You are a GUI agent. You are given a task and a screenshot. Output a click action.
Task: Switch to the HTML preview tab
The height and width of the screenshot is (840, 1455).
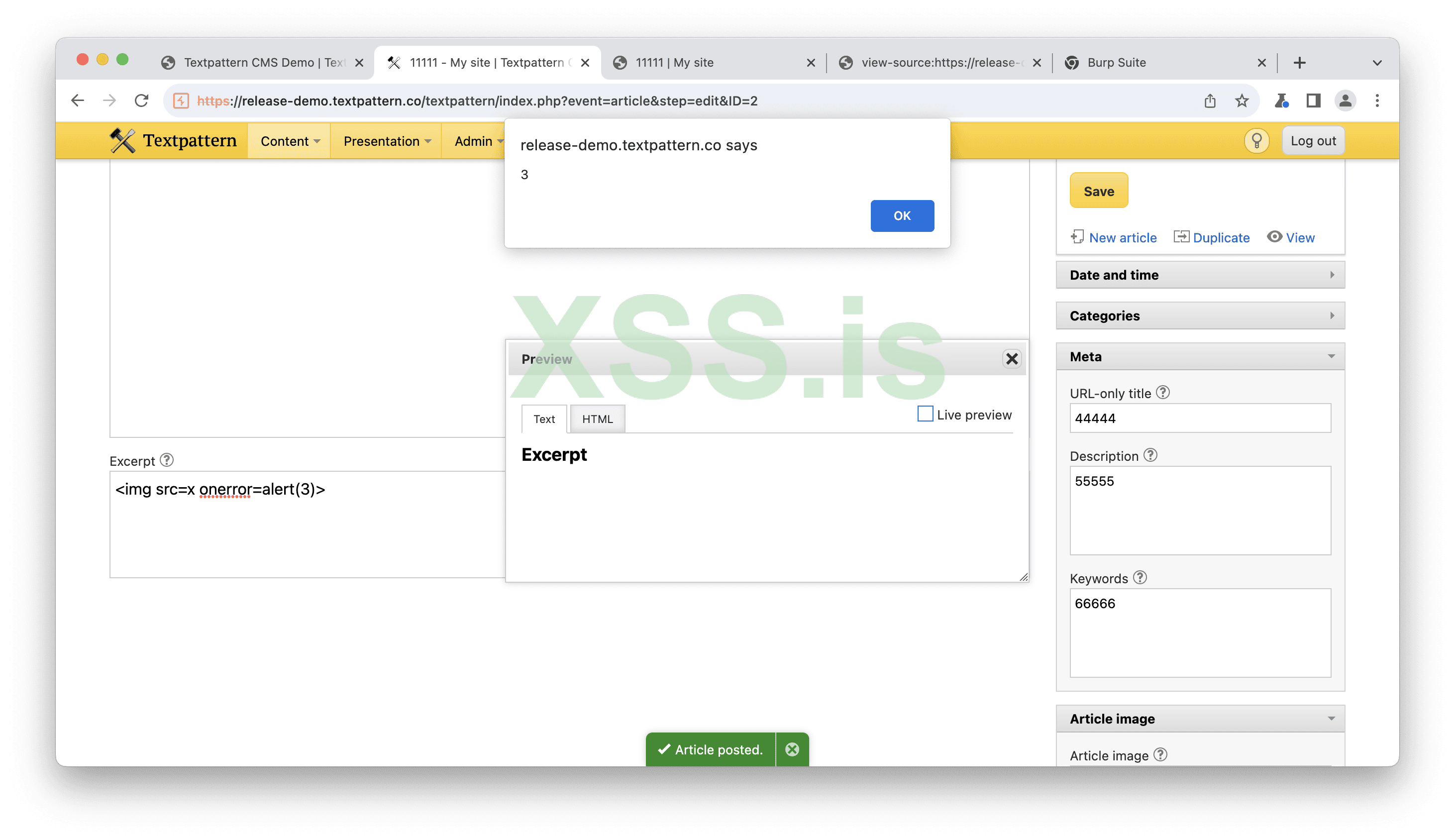click(x=597, y=420)
